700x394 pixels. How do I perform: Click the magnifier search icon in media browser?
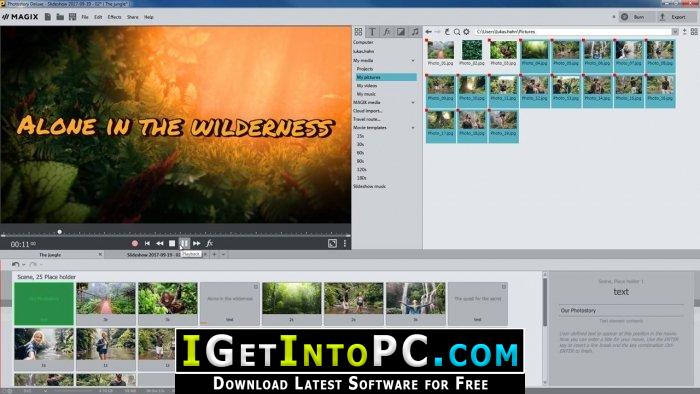(x=457, y=32)
